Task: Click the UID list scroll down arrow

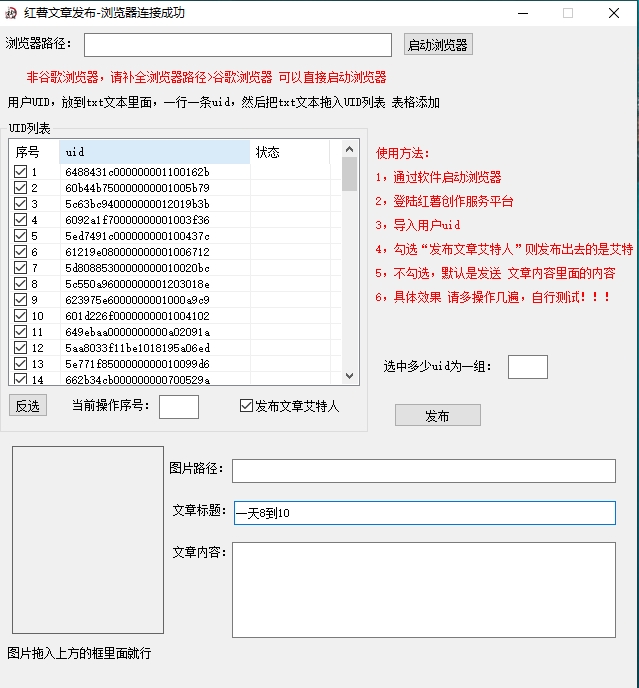Action: [349, 376]
